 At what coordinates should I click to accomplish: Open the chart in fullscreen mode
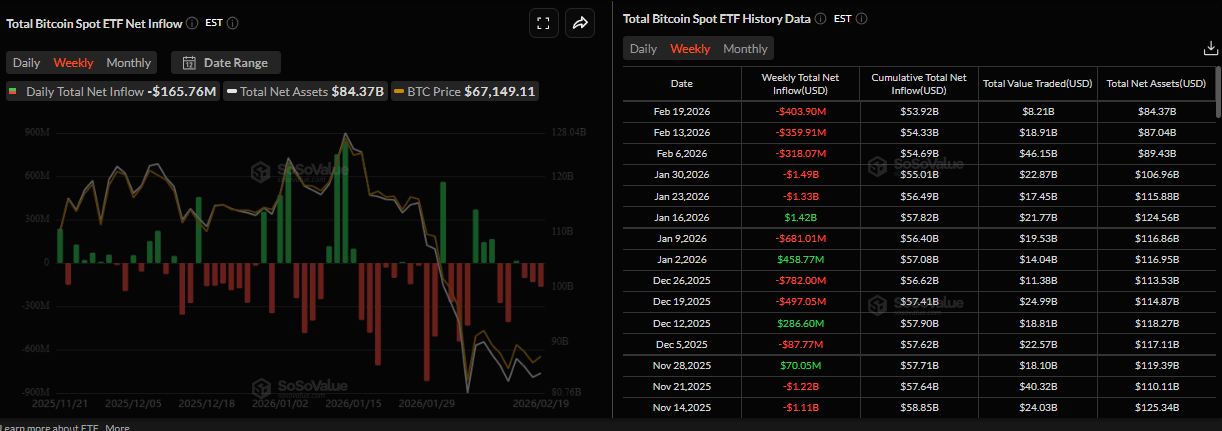(x=543, y=23)
